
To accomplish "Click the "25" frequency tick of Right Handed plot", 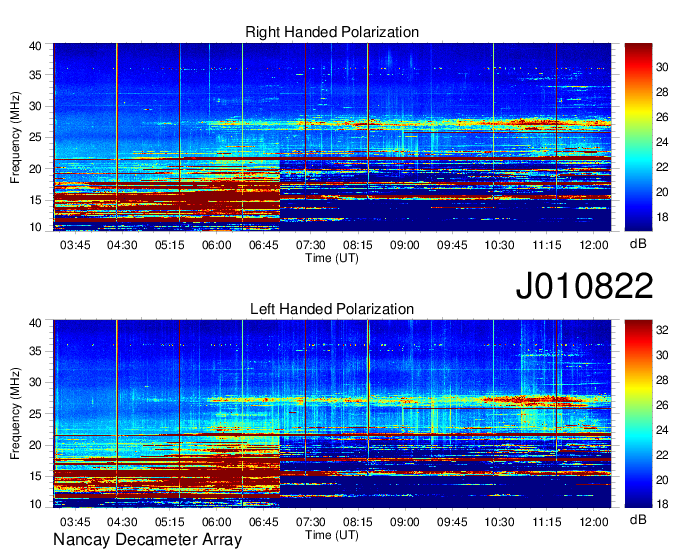I will (35, 137).
